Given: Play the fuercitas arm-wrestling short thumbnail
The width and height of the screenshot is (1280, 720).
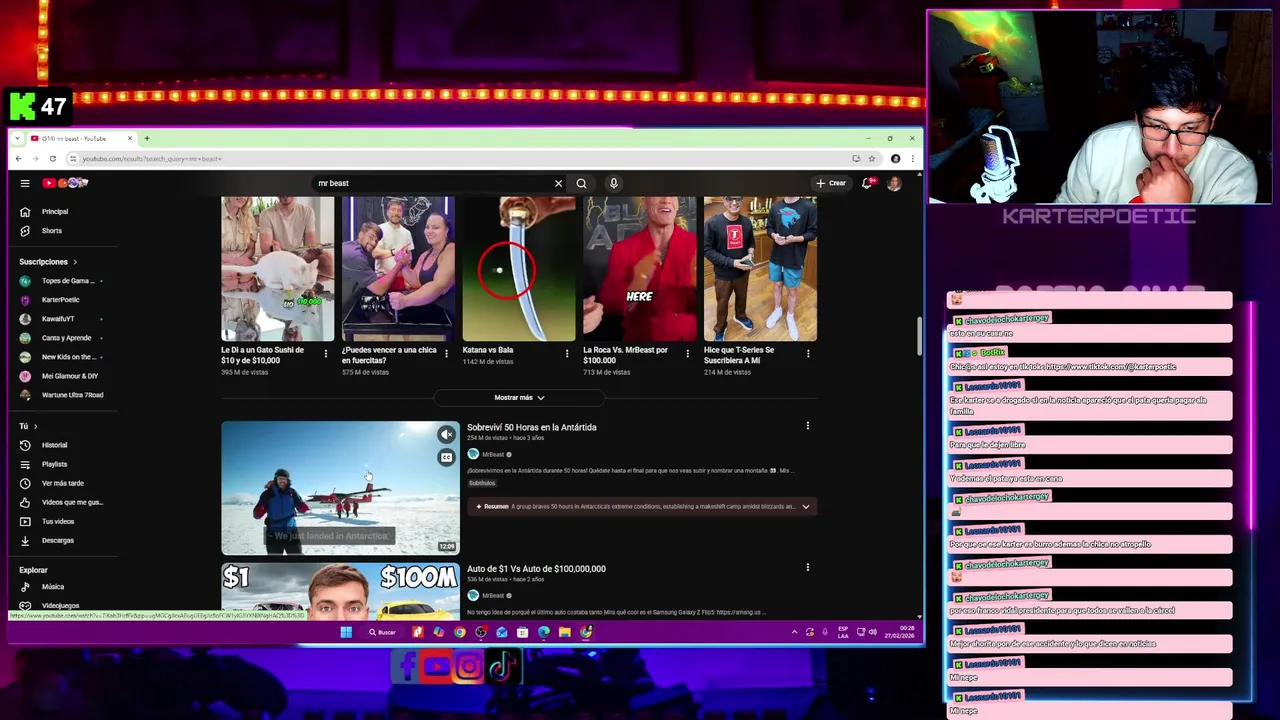Looking at the screenshot, I should [398, 269].
